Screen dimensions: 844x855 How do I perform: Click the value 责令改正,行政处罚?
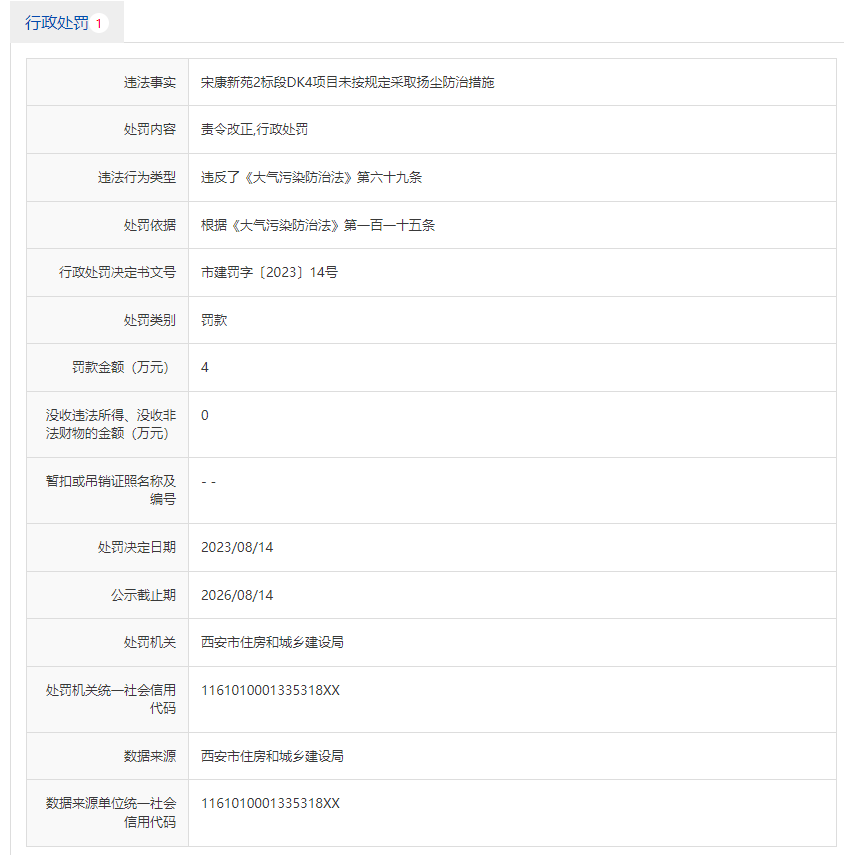click(x=254, y=129)
